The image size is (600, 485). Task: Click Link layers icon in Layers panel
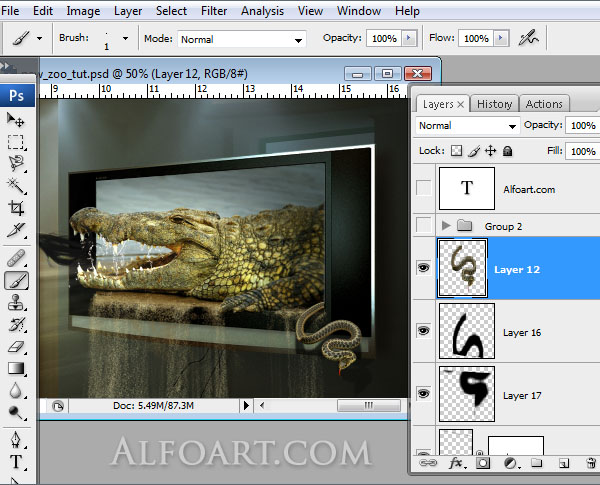coord(428,463)
